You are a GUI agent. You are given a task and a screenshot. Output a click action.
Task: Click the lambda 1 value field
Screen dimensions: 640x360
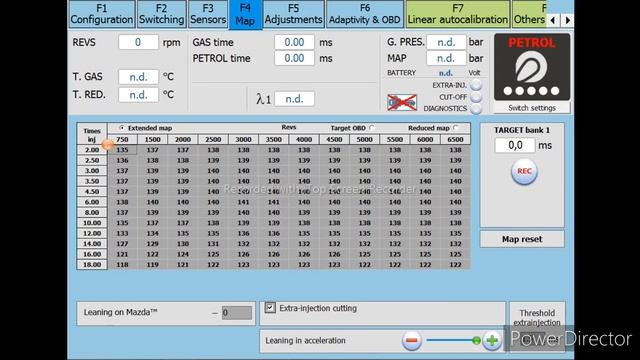click(x=294, y=99)
